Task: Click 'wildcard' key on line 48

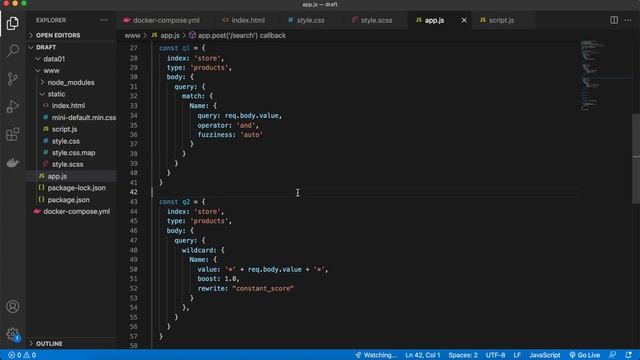Action: tap(199, 250)
